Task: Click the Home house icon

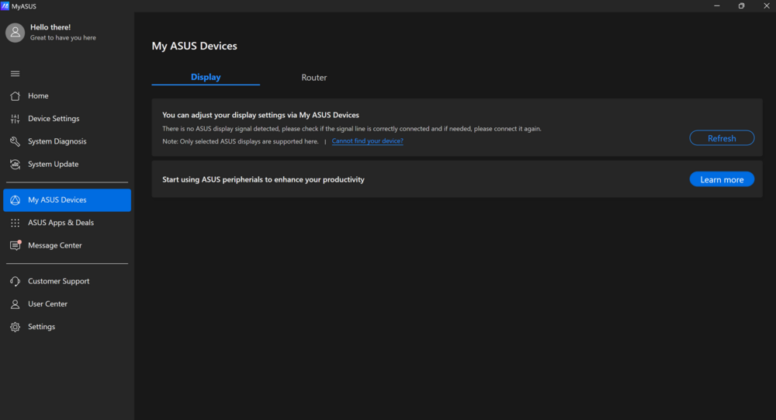Action: 15,96
